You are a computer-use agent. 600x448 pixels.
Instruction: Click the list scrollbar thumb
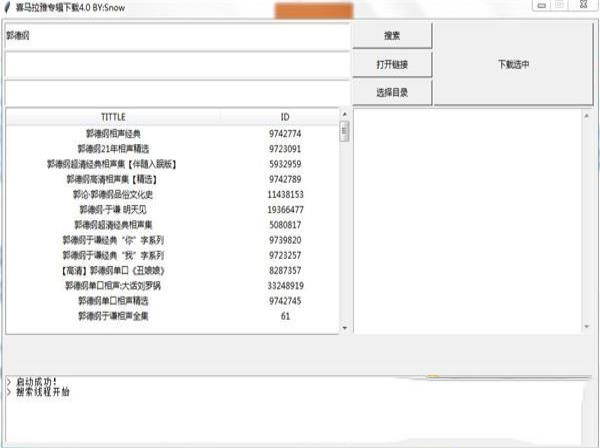coord(345,132)
